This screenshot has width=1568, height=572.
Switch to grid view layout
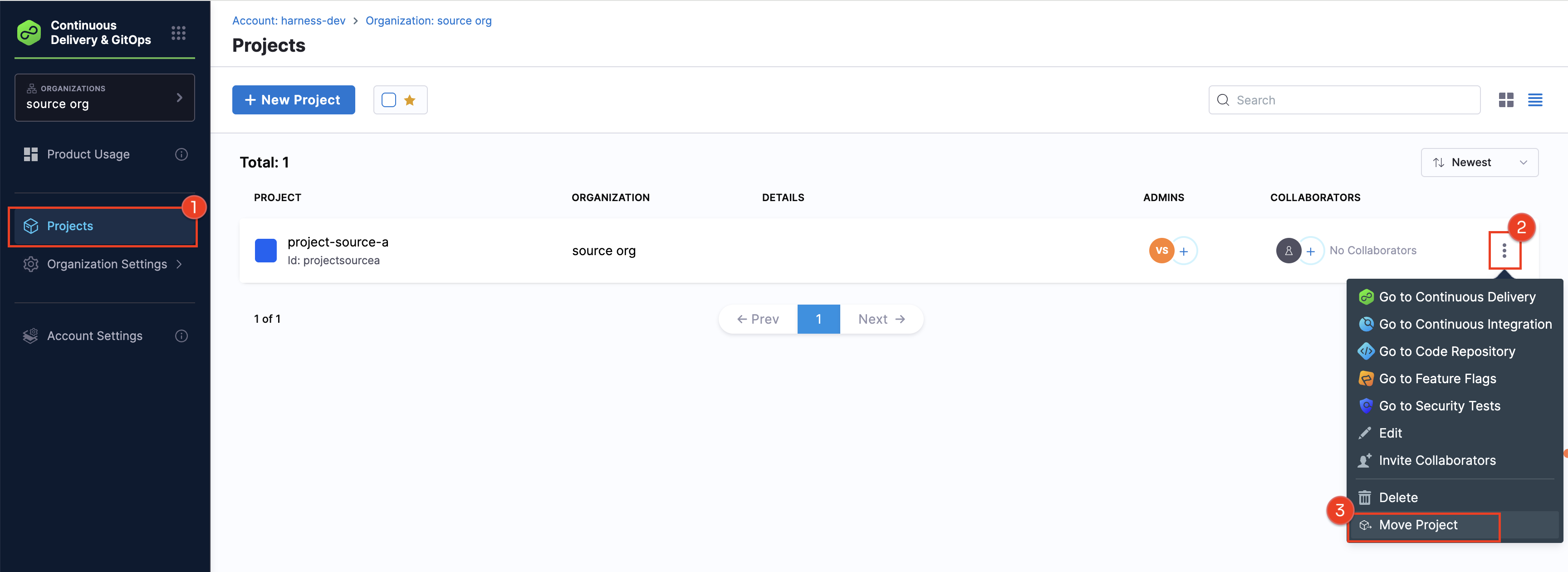[x=1506, y=100]
